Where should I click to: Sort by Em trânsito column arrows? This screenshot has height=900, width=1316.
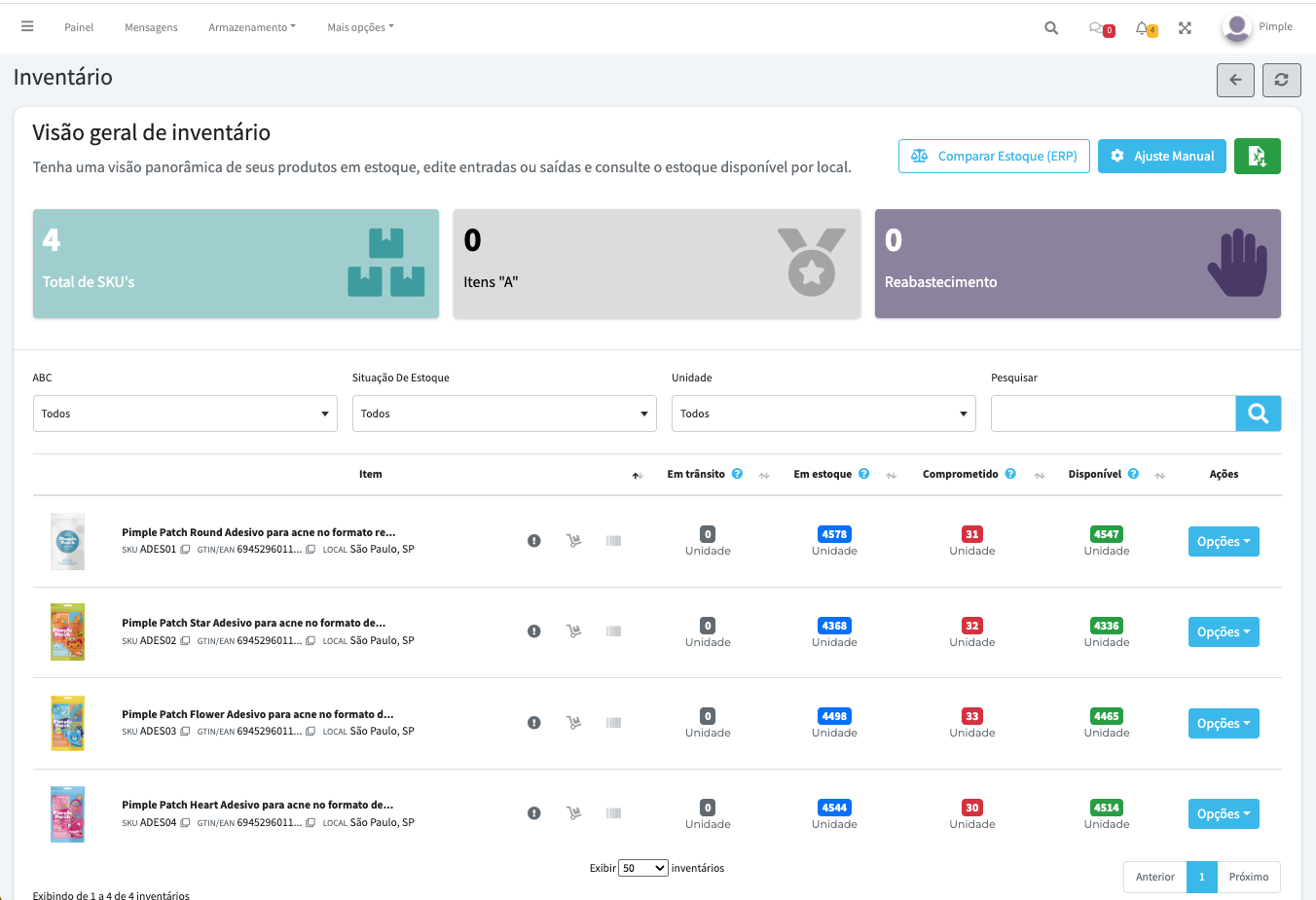pos(764,476)
